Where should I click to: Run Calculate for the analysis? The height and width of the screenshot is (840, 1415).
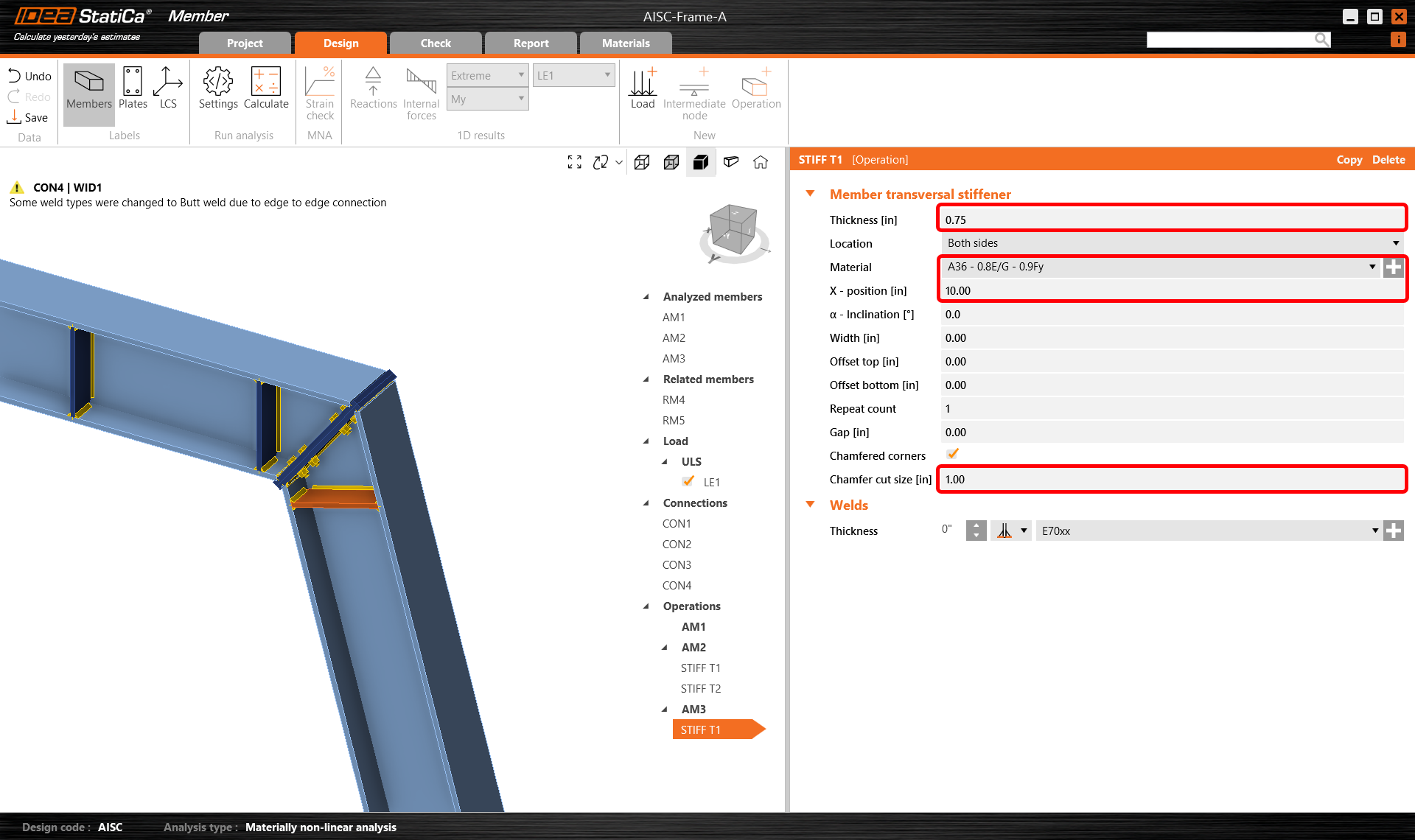click(x=266, y=88)
